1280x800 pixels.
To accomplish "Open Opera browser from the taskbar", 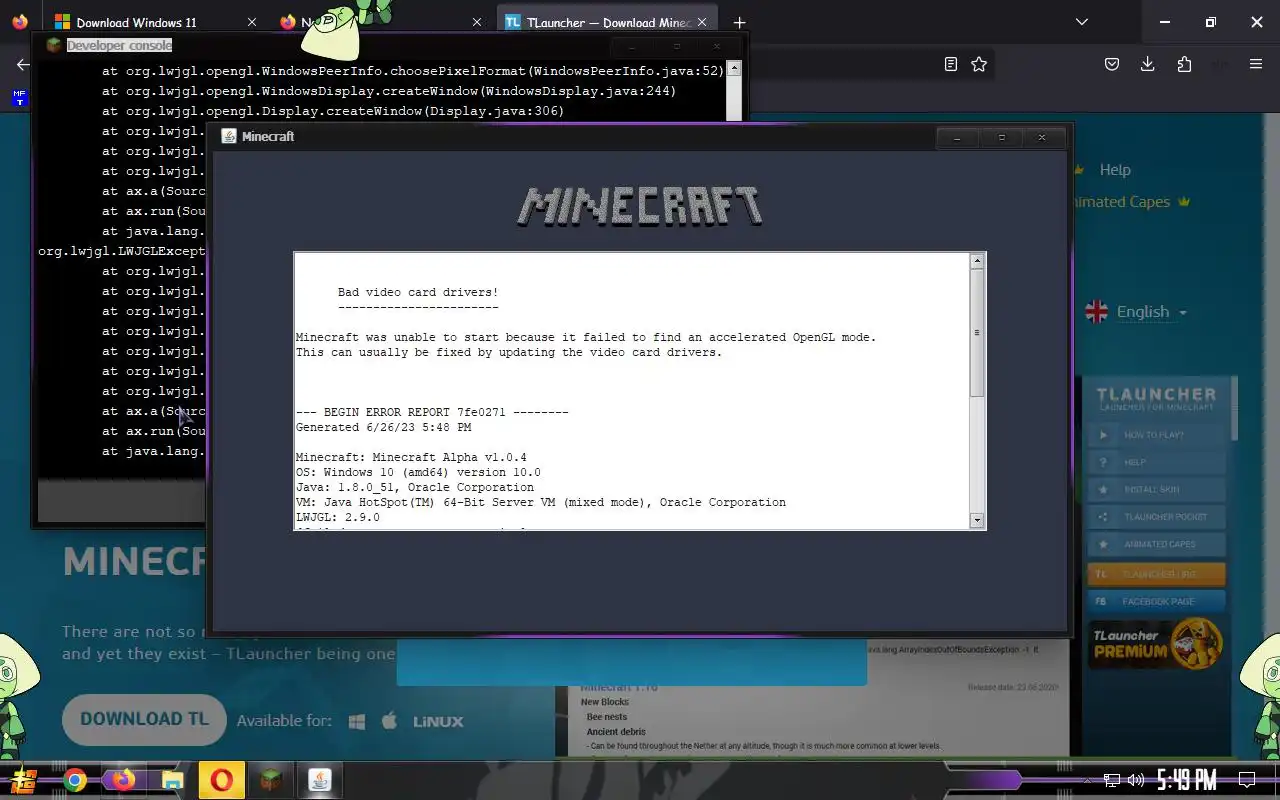I will (221, 780).
